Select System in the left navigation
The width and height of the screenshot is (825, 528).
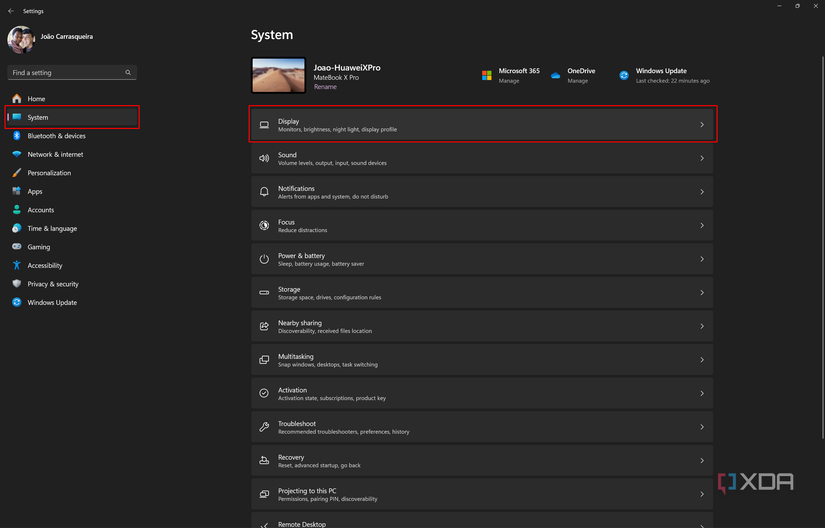(72, 117)
